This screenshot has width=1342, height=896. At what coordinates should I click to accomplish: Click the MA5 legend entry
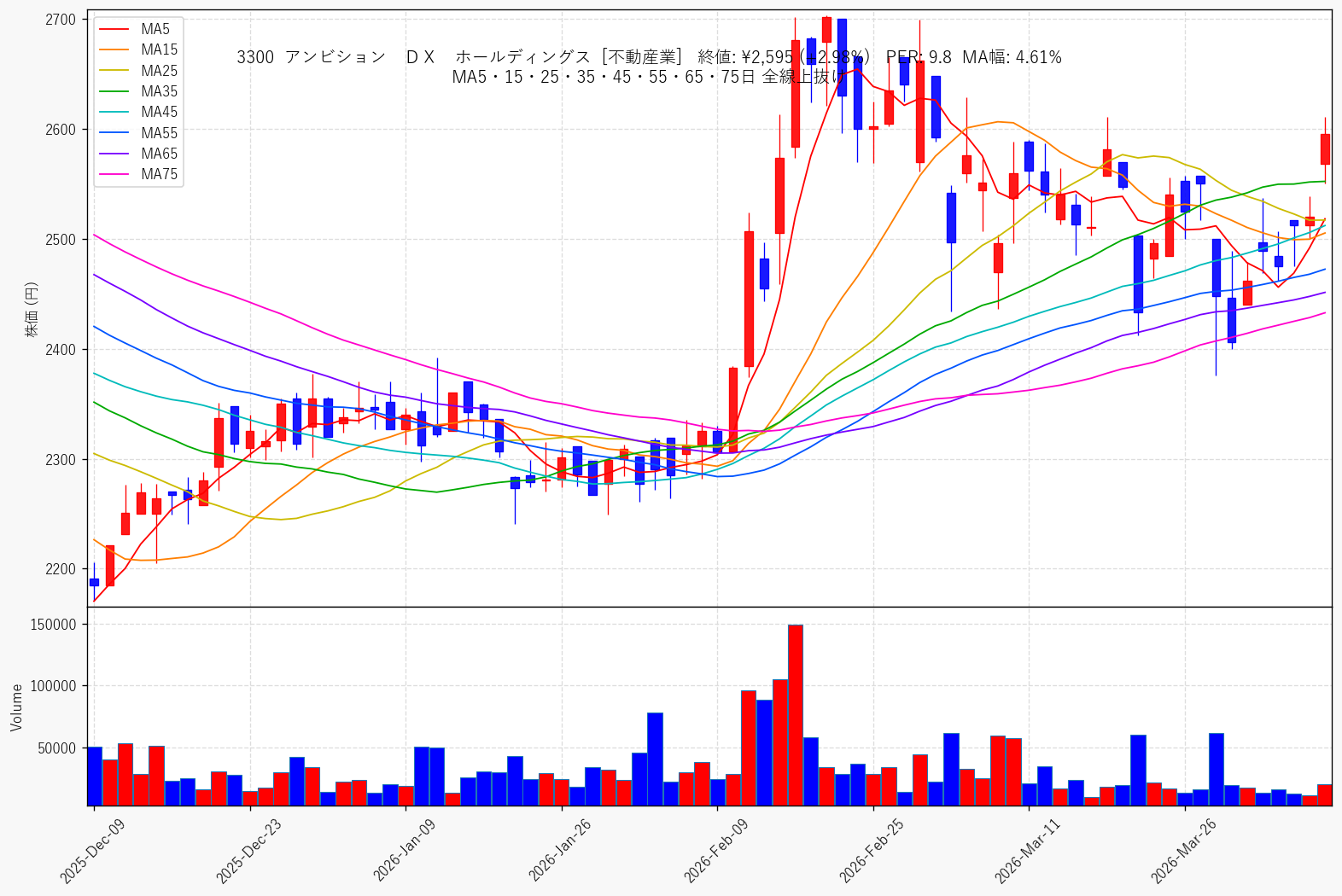pyautogui.click(x=138, y=29)
